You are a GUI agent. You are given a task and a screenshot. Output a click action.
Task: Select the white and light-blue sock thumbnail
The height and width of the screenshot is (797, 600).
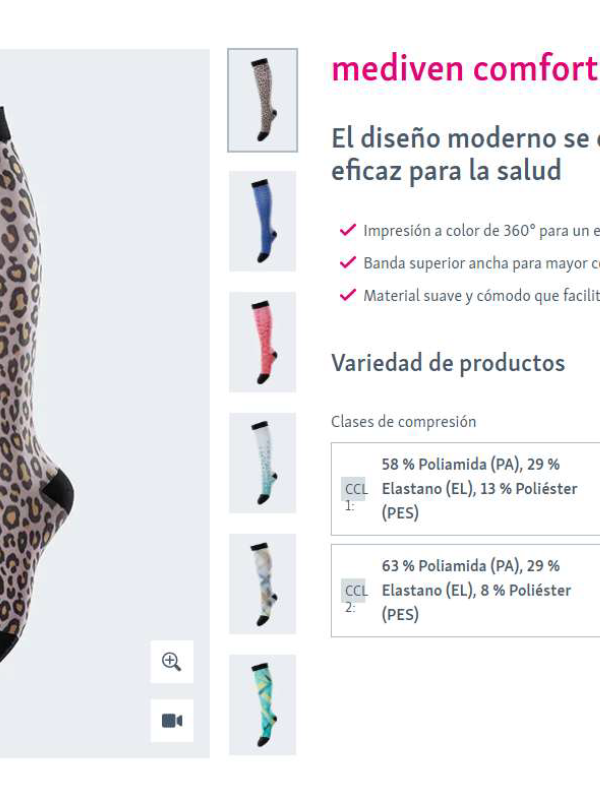pyautogui.click(x=262, y=463)
